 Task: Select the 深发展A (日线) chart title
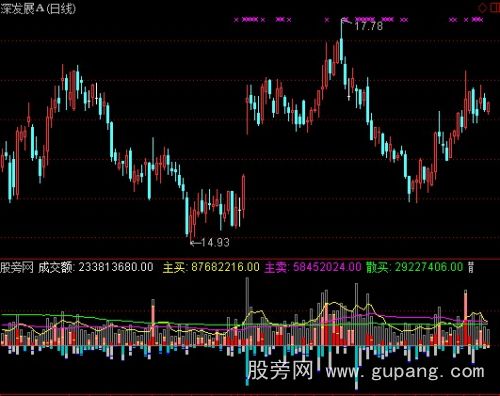(38, 9)
